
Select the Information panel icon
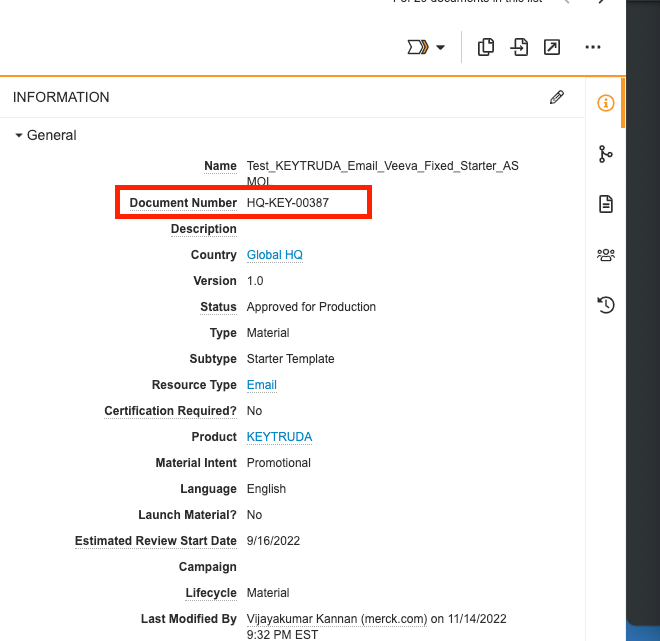click(606, 103)
